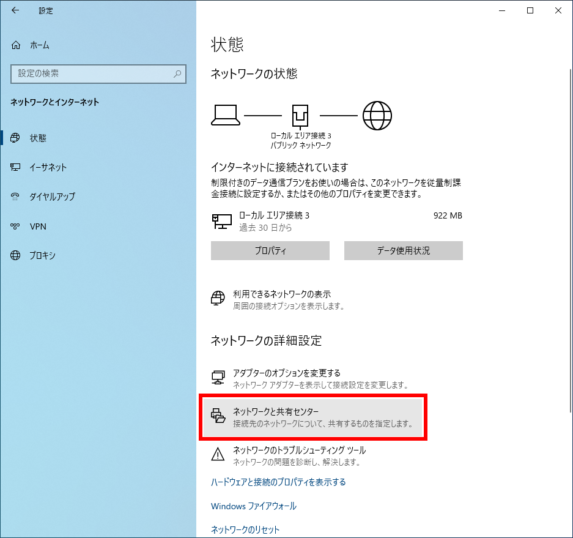Click inside the 設定の検索 search field
Image resolution: width=573 pixels, height=538 pixels.
(x=98, y=74)
